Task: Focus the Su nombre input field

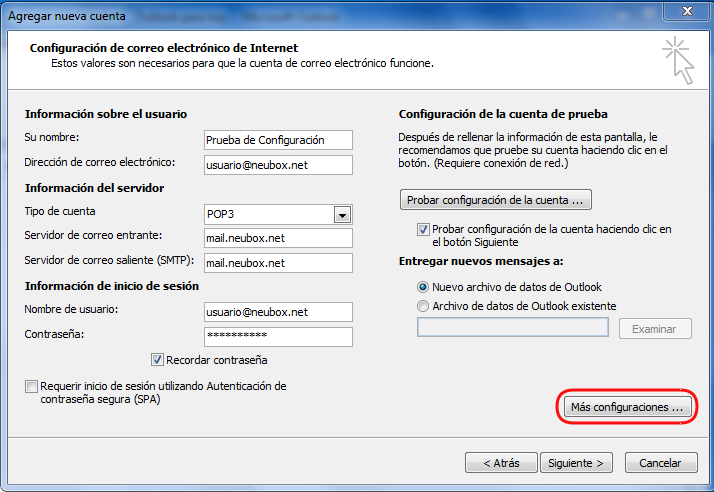Action: tap(278, 140)
